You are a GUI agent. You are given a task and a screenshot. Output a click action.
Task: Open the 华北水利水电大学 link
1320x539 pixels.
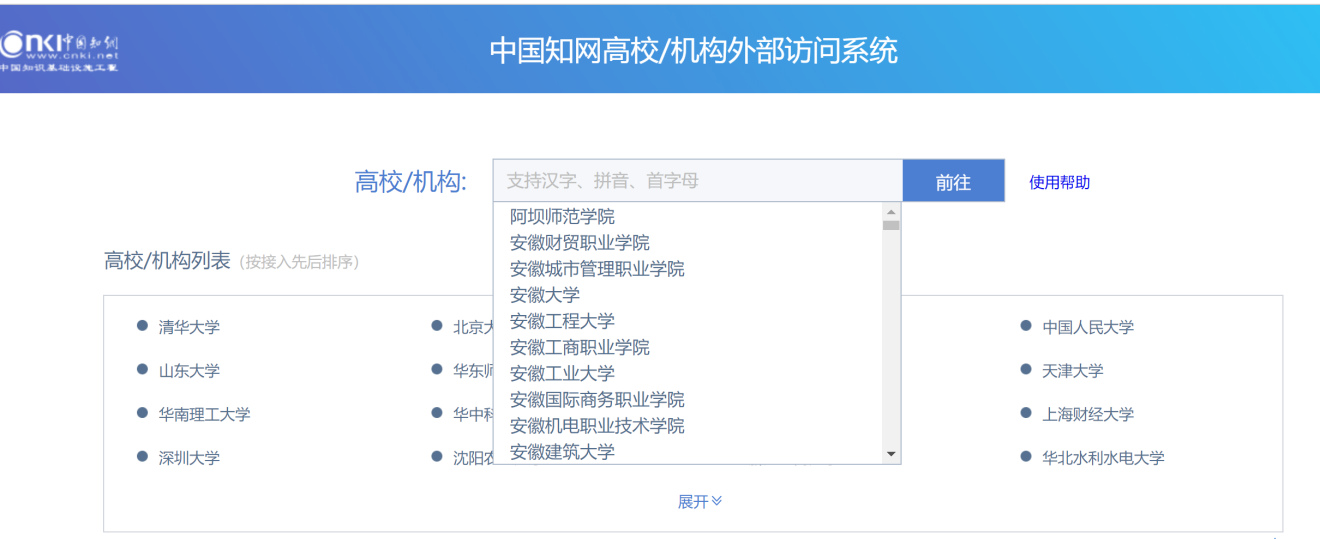coord(1103,458)
